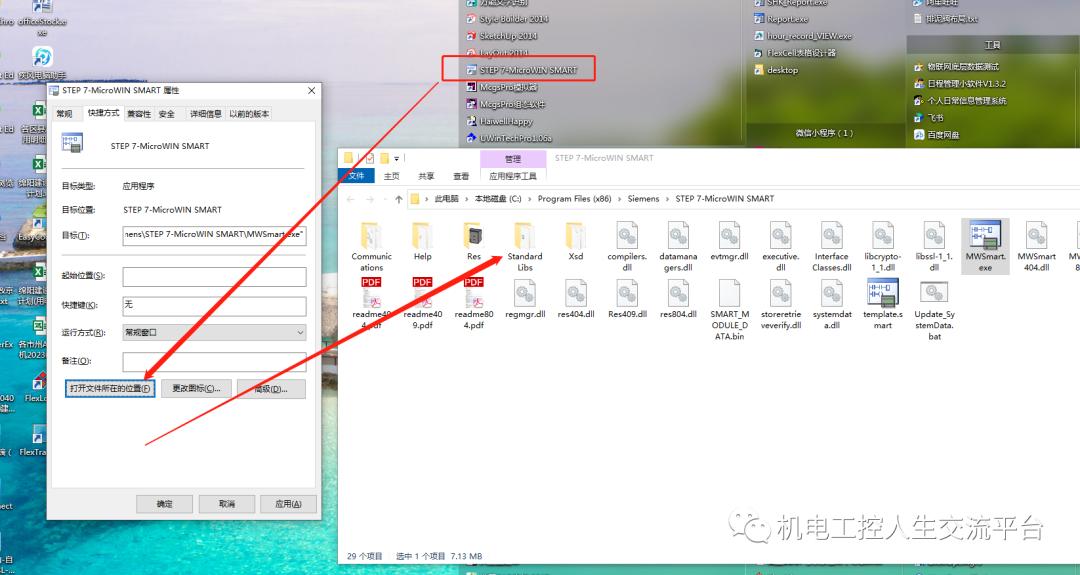Click hour_record_VIEW.exe desktop shortcut
Screen dimensions: 1080x575
(803, 36)
